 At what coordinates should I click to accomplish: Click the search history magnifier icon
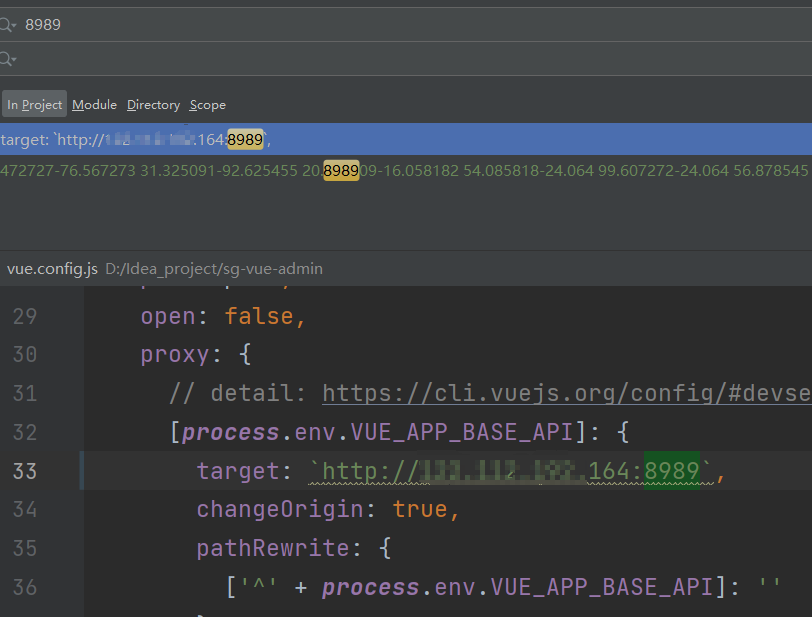(7, 24)
